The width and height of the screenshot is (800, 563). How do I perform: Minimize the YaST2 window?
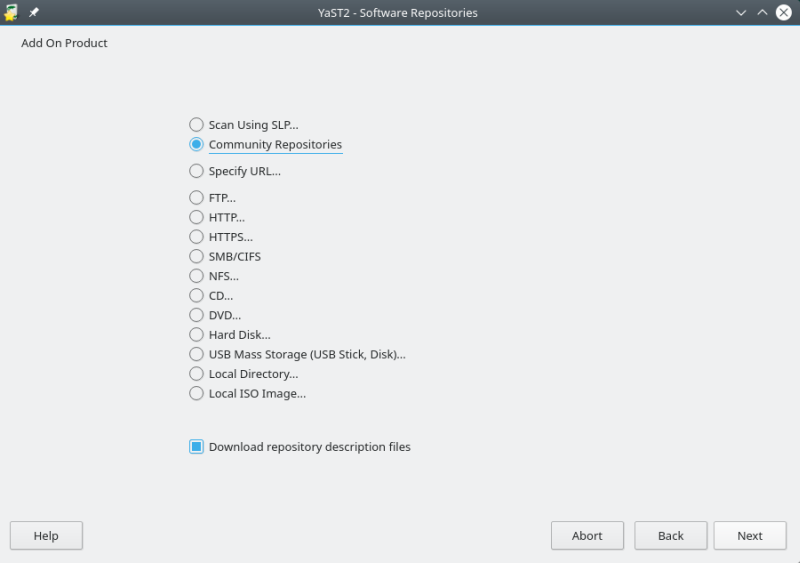tap(741, 12)
